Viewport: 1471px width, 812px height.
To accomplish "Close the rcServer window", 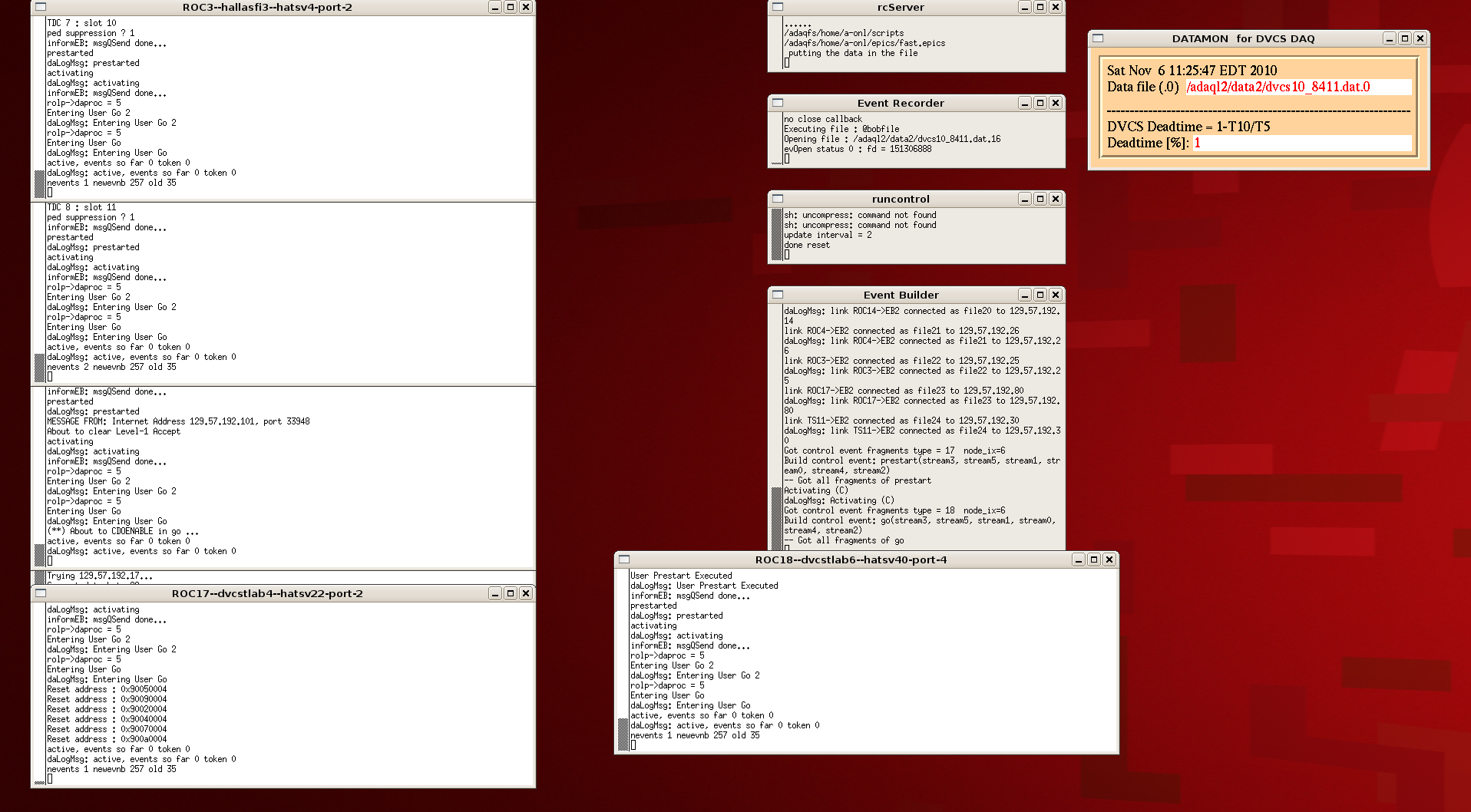I will coord(1056,7).
